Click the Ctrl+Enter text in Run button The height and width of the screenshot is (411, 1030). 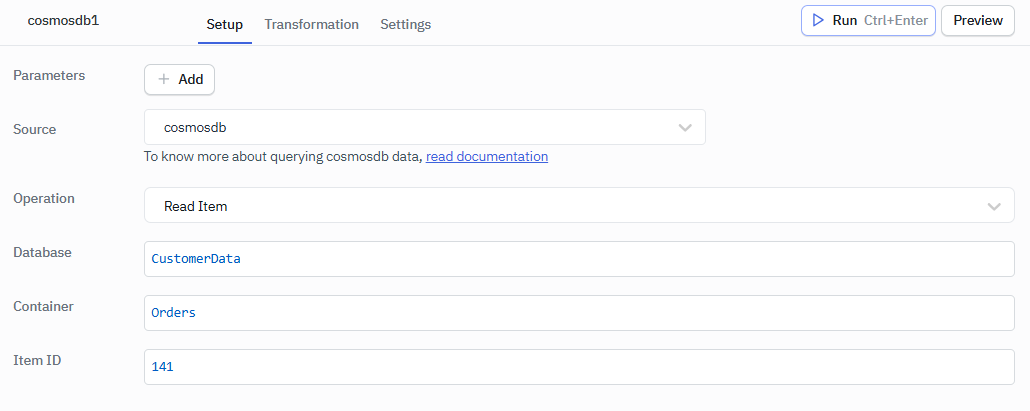[x=896, y=20]
